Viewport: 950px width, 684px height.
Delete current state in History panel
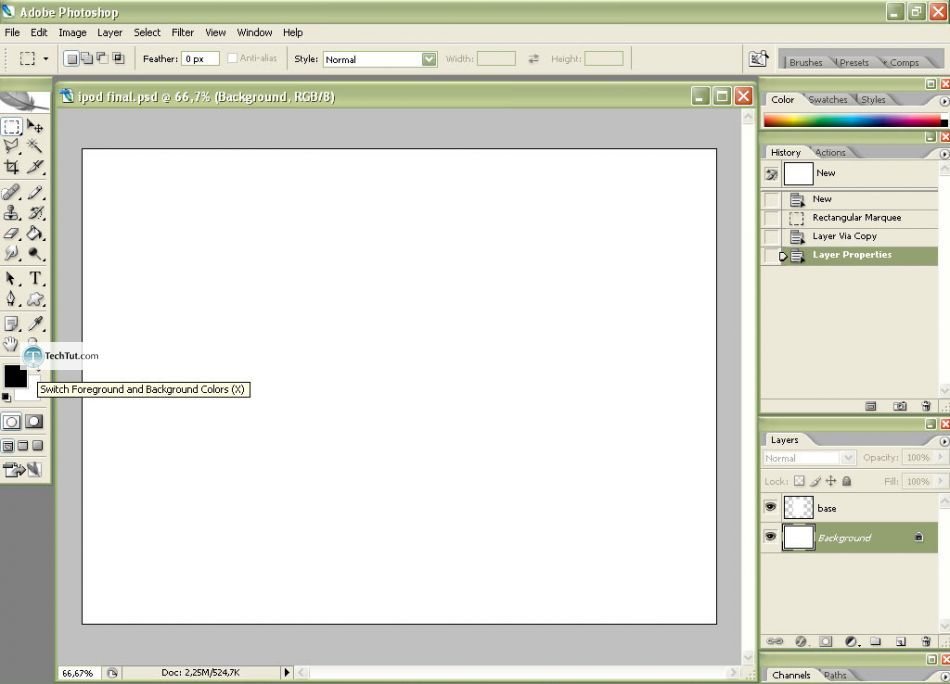point(926,406)
